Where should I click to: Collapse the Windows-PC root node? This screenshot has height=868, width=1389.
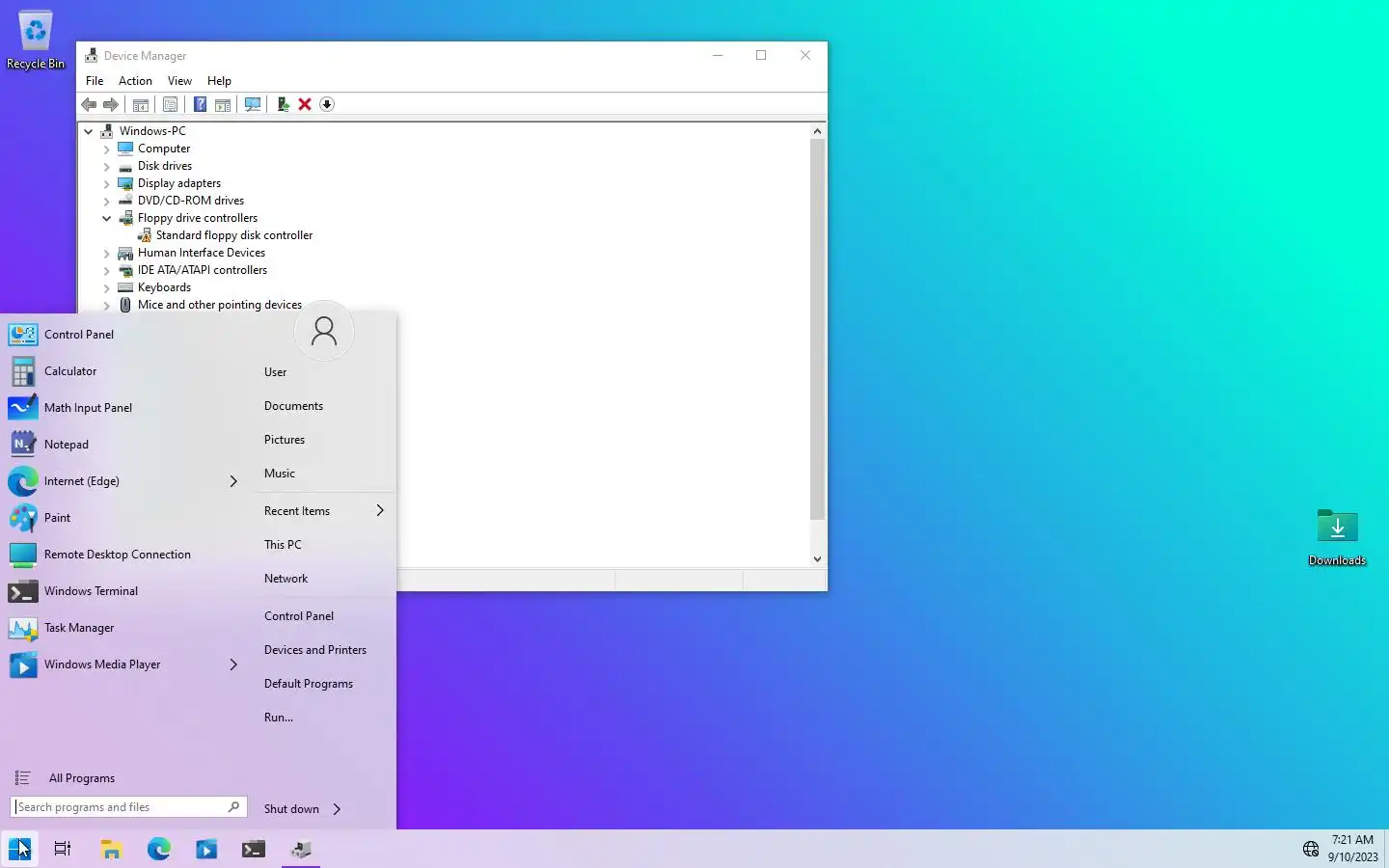[x=89, y=131]
